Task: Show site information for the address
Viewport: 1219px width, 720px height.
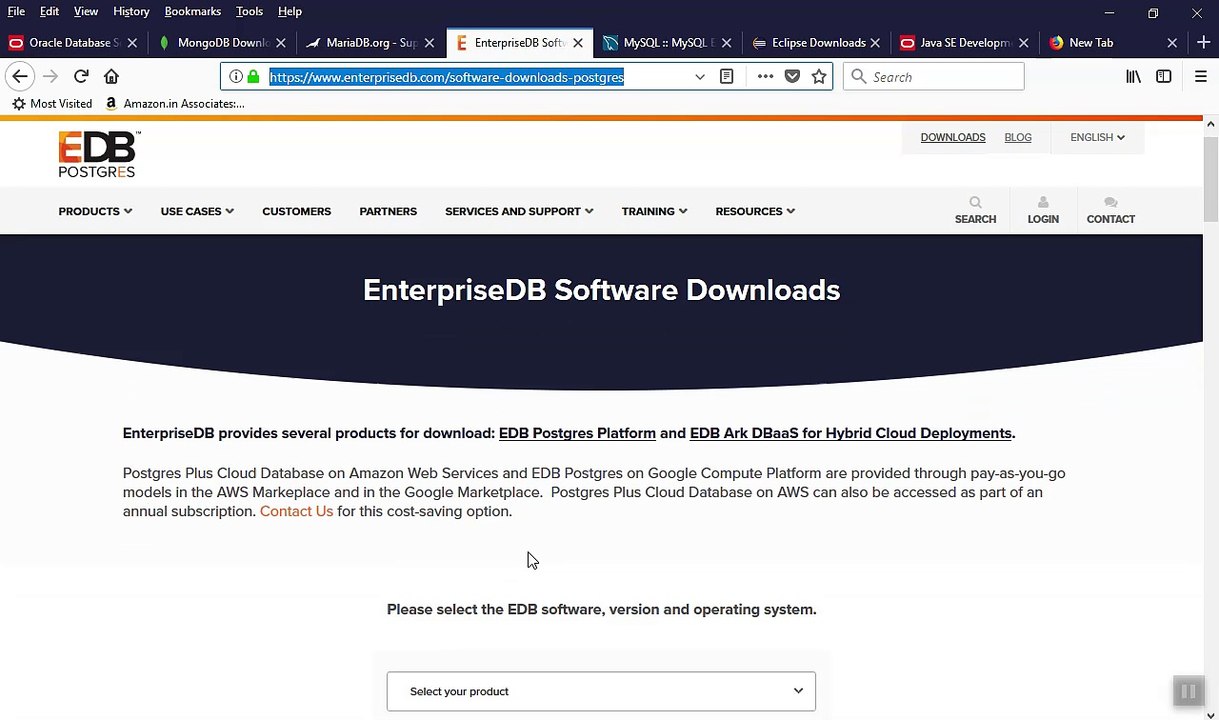Action: (x=236, y=77)
